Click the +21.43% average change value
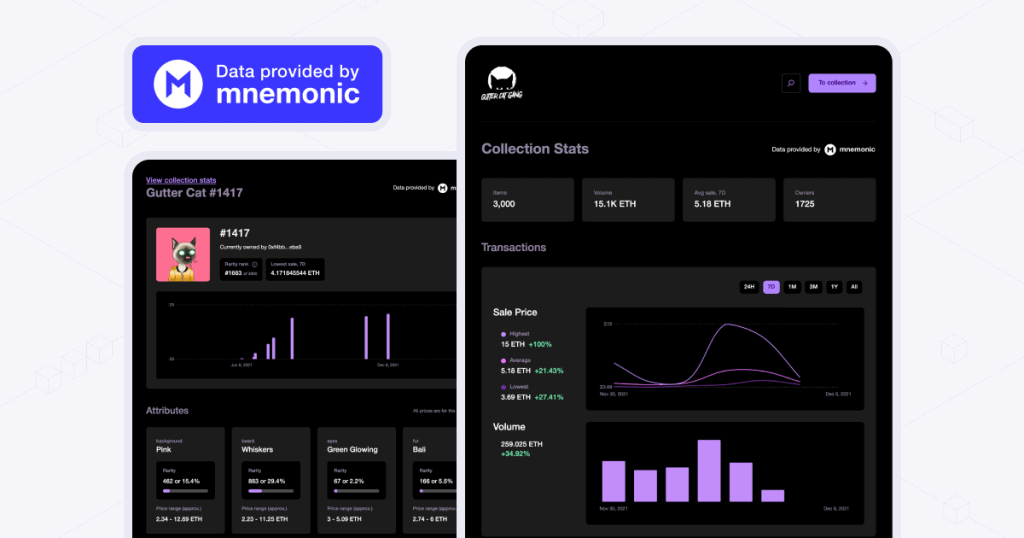This screenshot has height=538, width=1024. [x=549, y=371]
